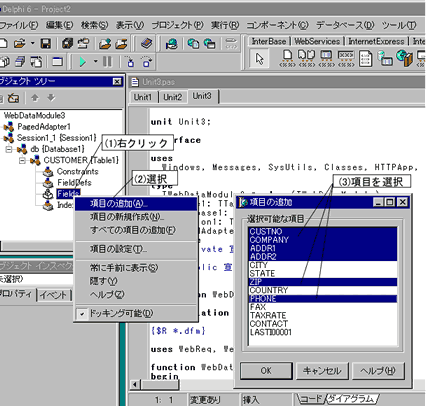Click OK in the 項目の追加 dialog
This screenshot has height=406, width=440.
click(266, 371)
